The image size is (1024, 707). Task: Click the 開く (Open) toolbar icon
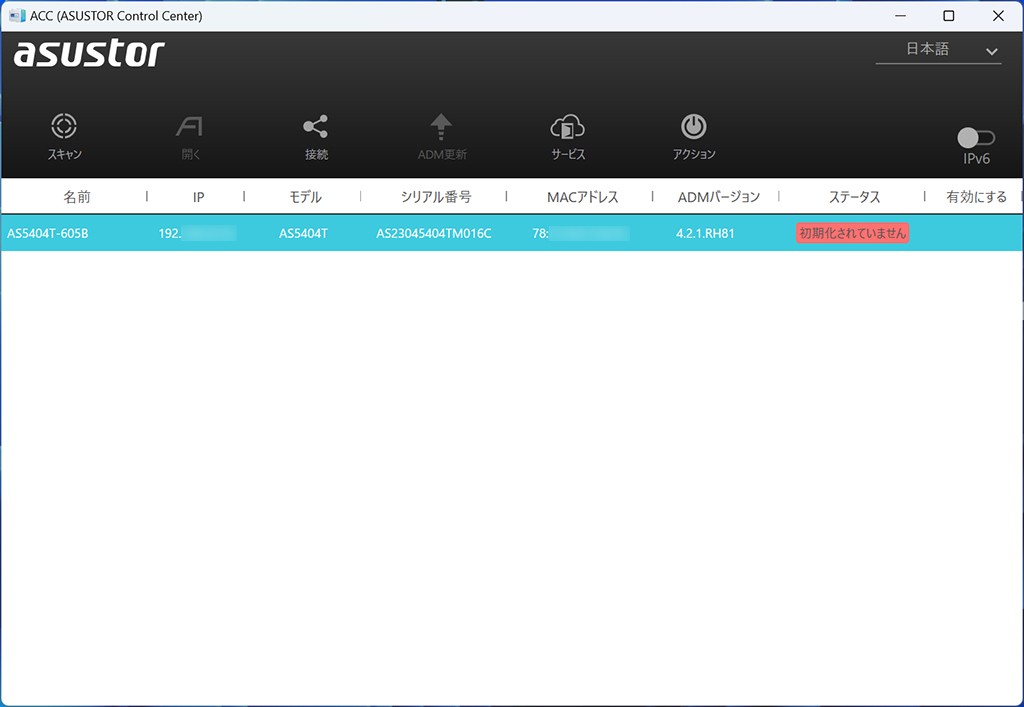[189, 127]
